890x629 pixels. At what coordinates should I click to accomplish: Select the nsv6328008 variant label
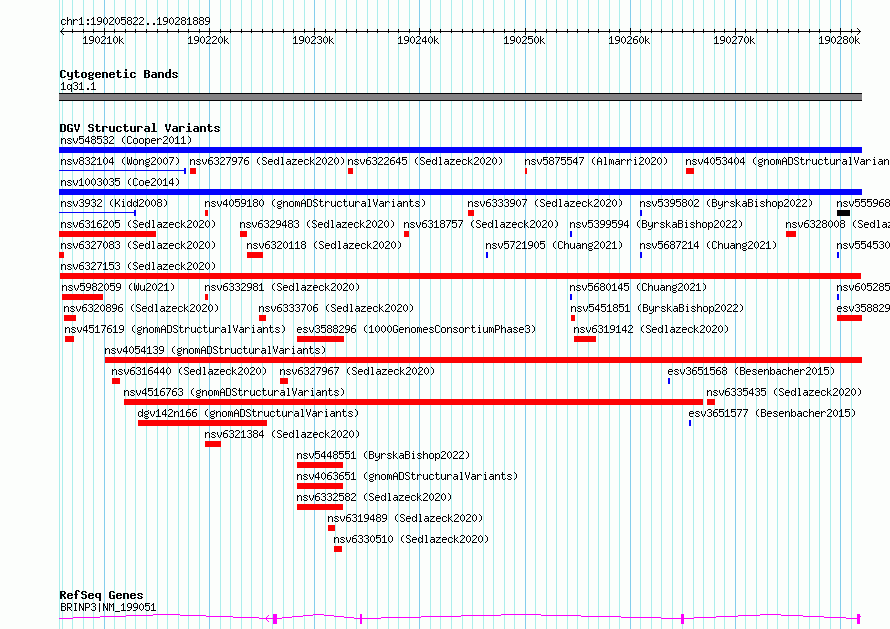tap(837, 224)
